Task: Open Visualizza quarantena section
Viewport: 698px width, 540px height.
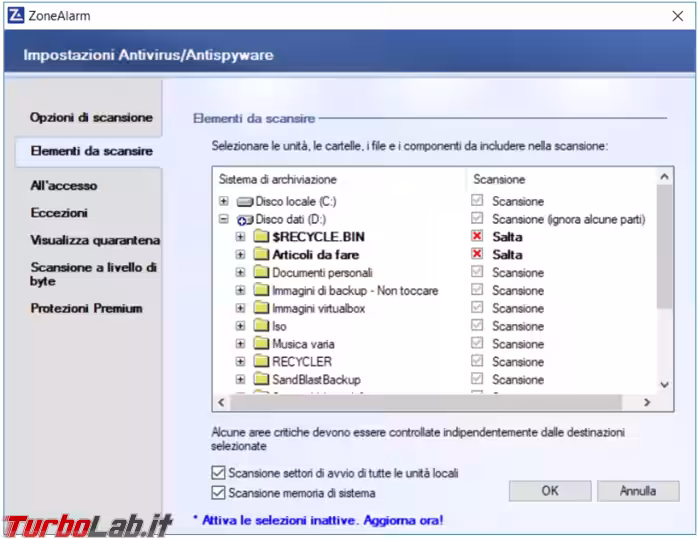Action: pos(95,240)
